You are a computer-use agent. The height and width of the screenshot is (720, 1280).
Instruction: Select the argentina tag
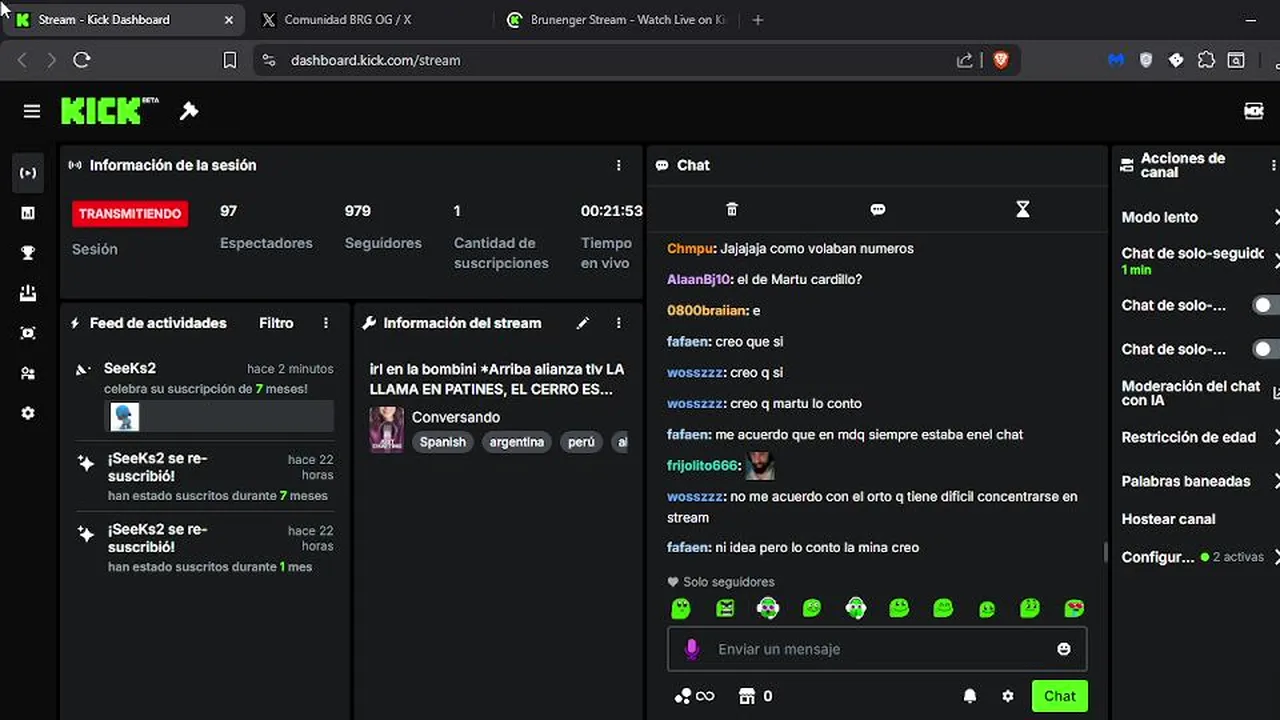click(517, 442)
